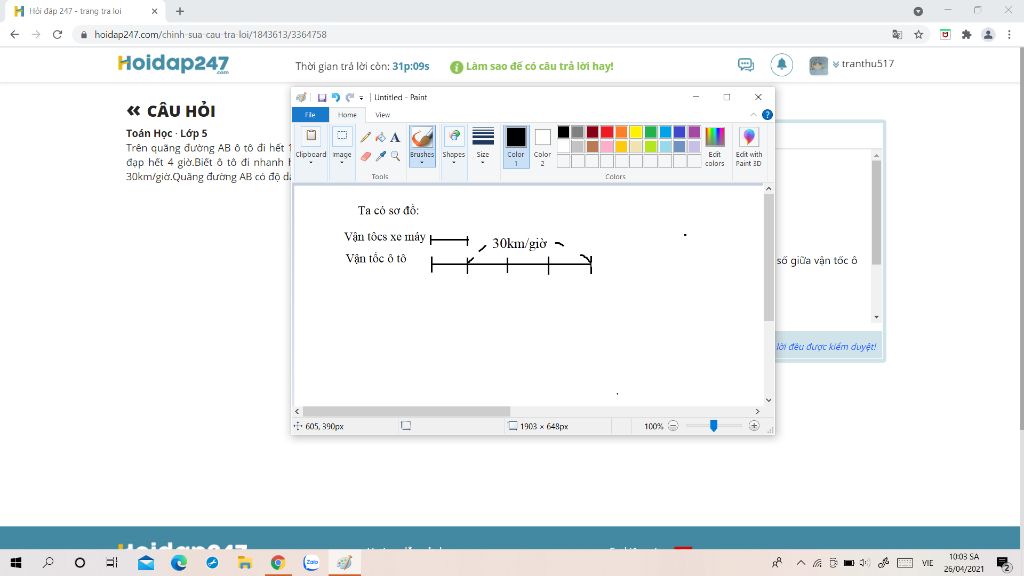
Task: Bookmark this page with the star icon
Action: 918,35
